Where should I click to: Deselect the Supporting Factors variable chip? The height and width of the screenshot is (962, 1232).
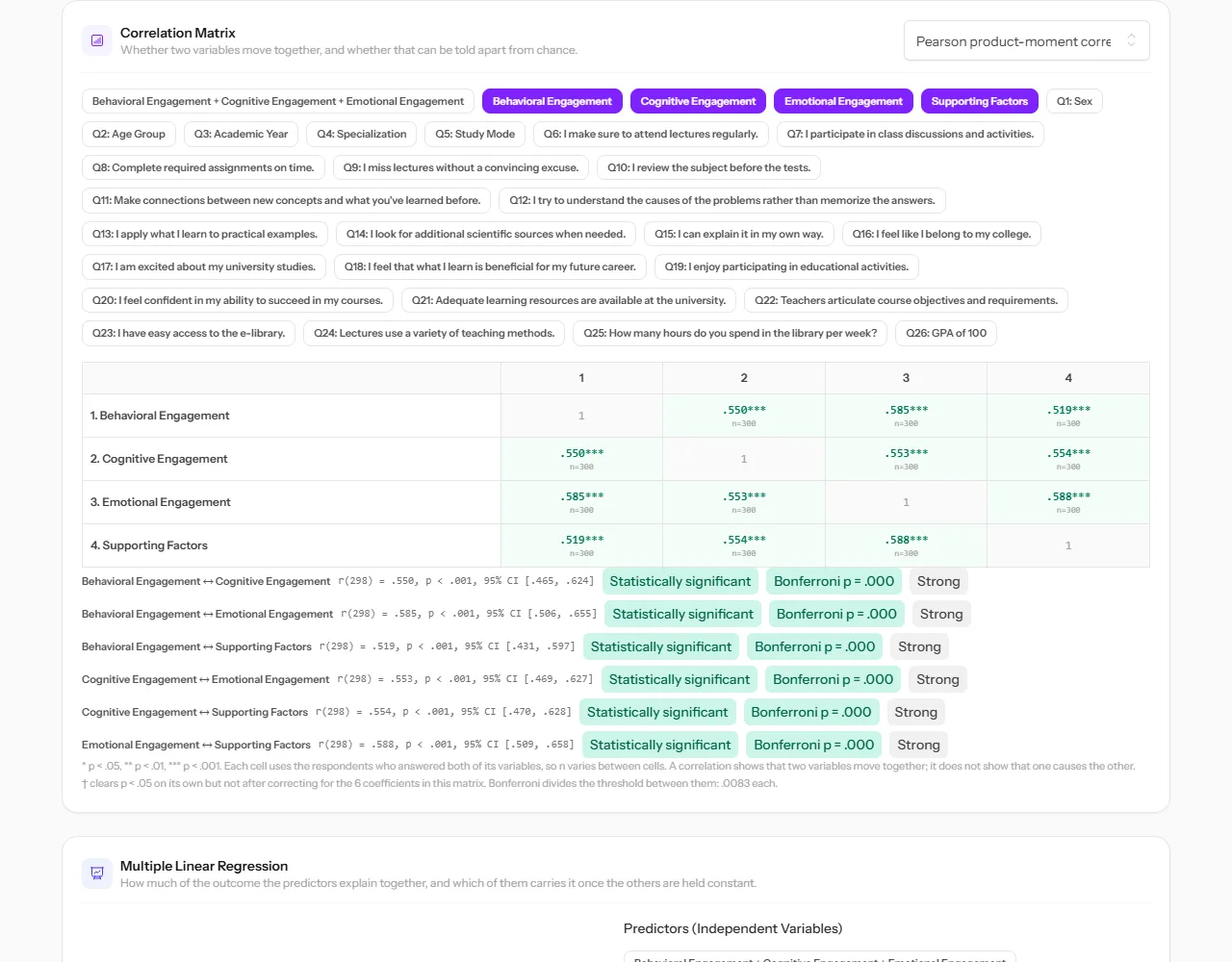[979, 101]
